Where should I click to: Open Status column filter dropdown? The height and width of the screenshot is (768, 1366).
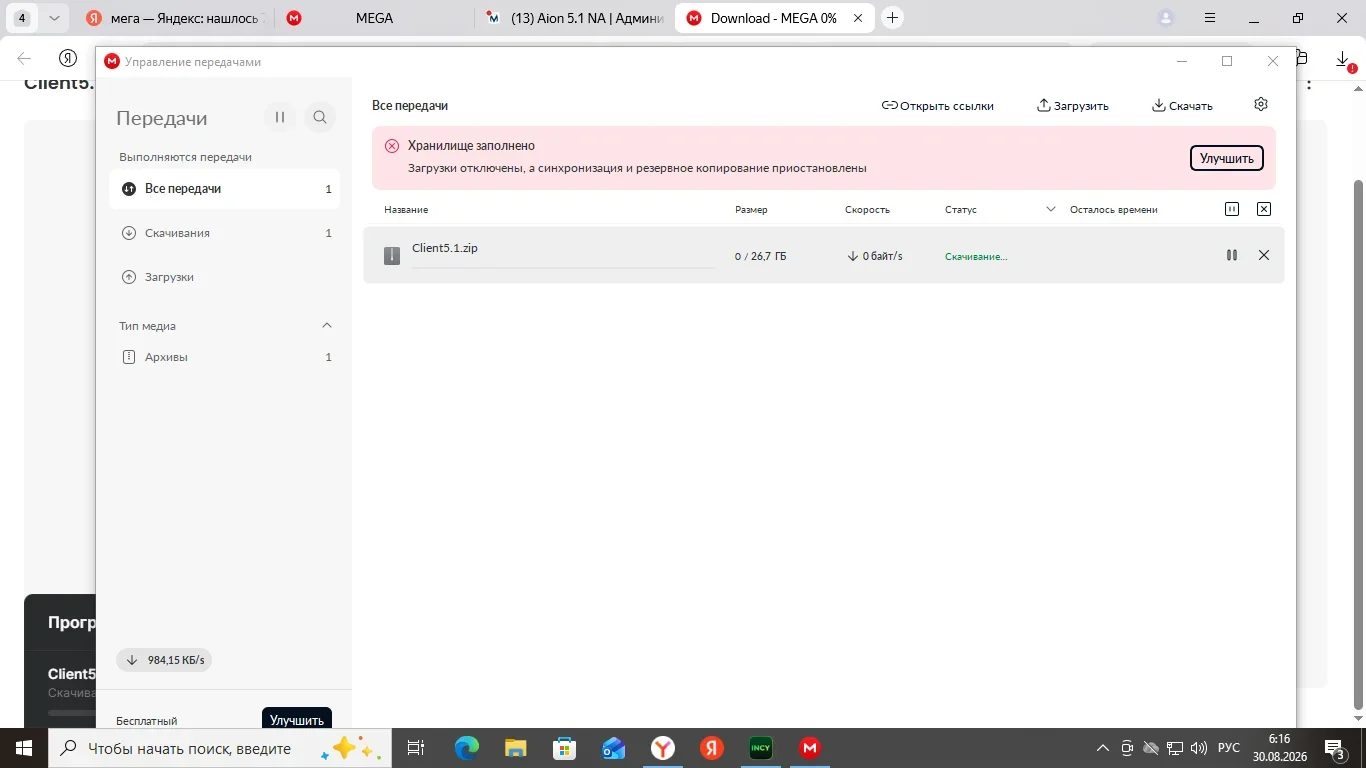click(x=1051, y=210)
